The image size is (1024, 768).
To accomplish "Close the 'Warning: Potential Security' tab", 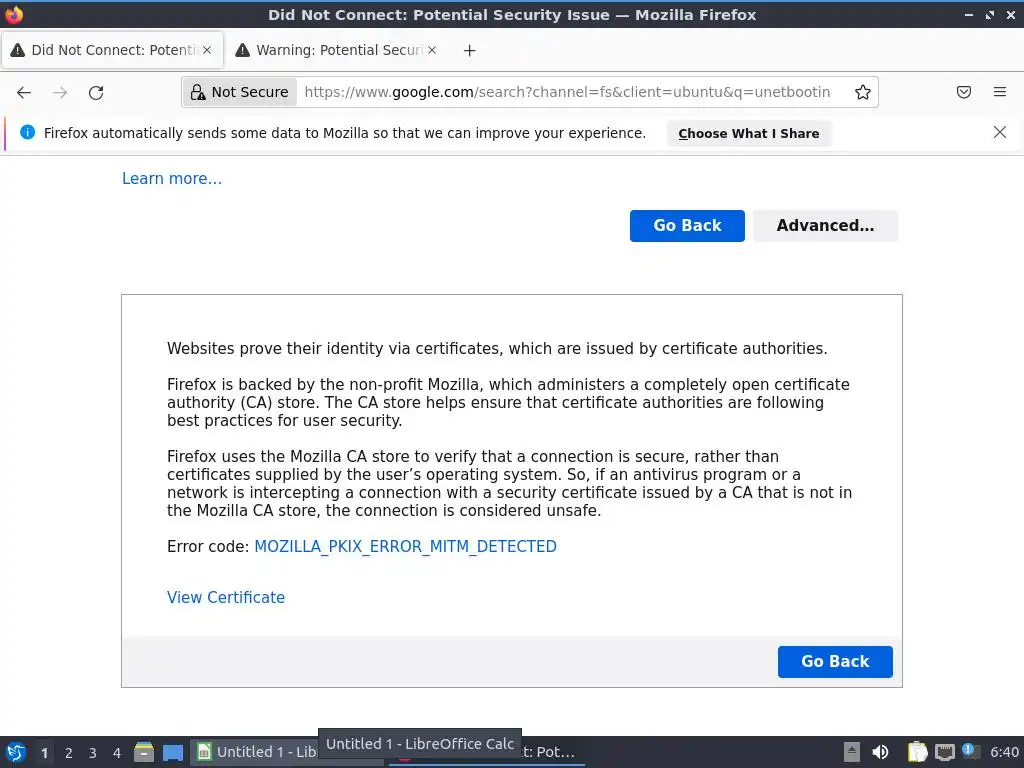I will (x=432, y=50).
